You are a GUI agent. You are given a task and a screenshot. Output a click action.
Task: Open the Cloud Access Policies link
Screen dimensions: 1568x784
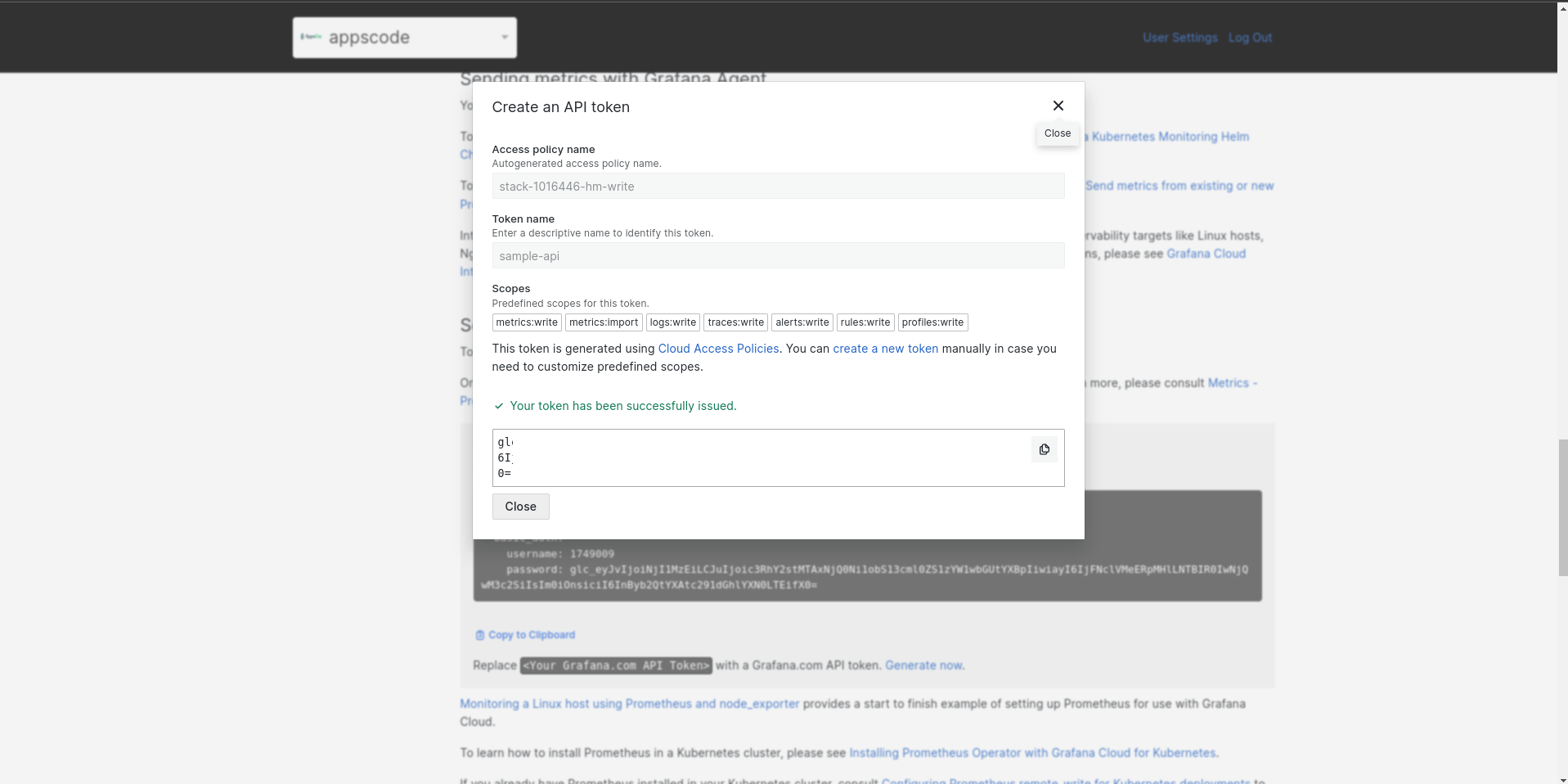coord(718,349)
